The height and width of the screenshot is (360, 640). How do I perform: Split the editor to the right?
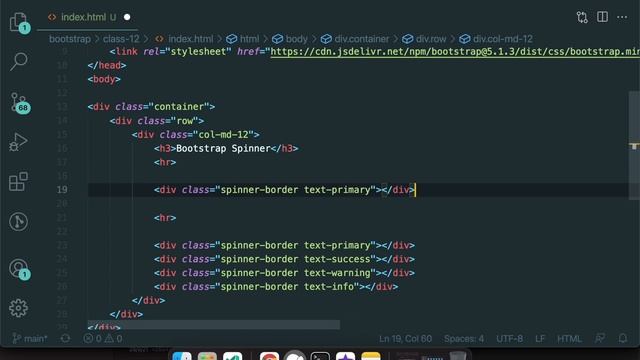[602, 17]
